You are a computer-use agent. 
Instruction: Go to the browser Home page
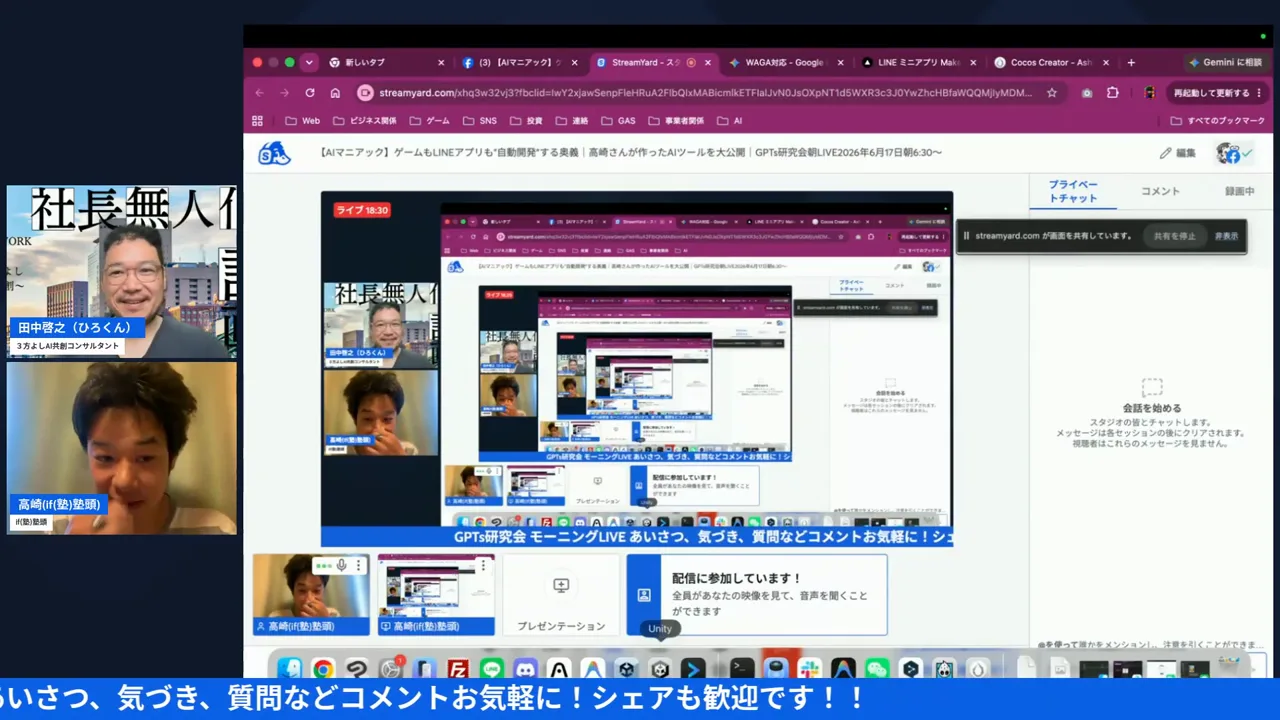335,93
